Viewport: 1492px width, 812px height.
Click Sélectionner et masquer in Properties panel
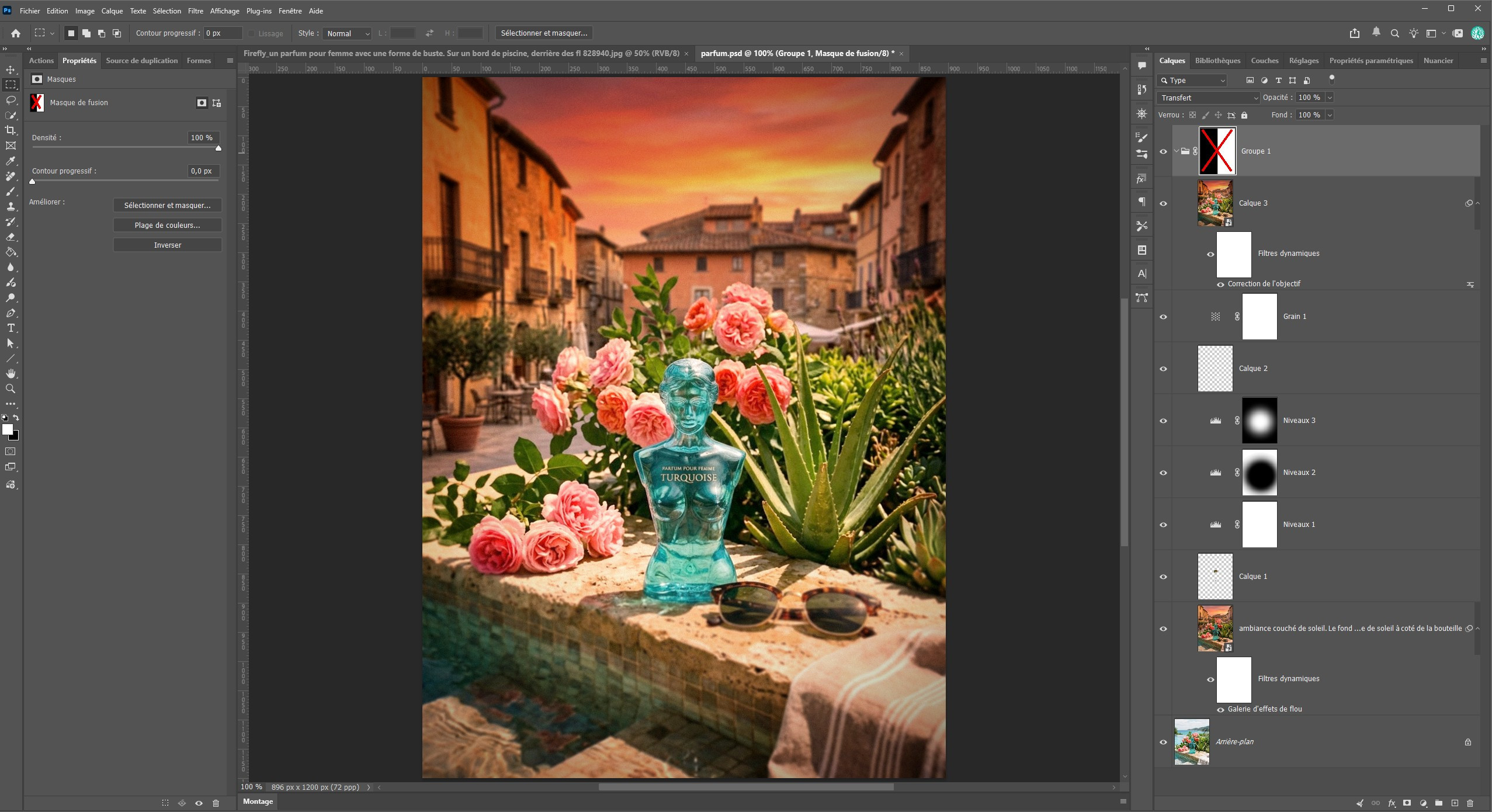(x=167, y=206)
